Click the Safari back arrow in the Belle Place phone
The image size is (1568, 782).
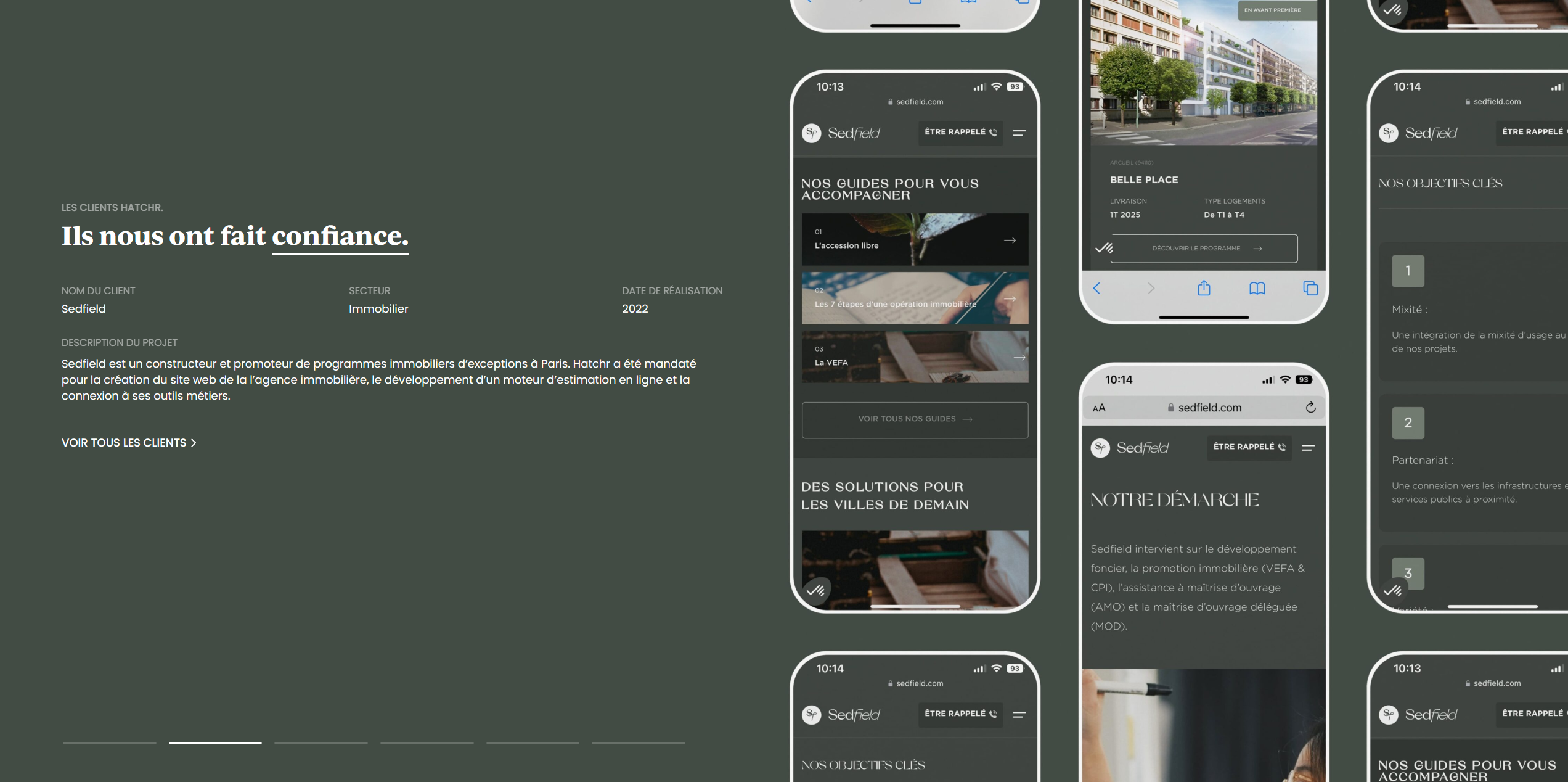tap(1096, 288)
